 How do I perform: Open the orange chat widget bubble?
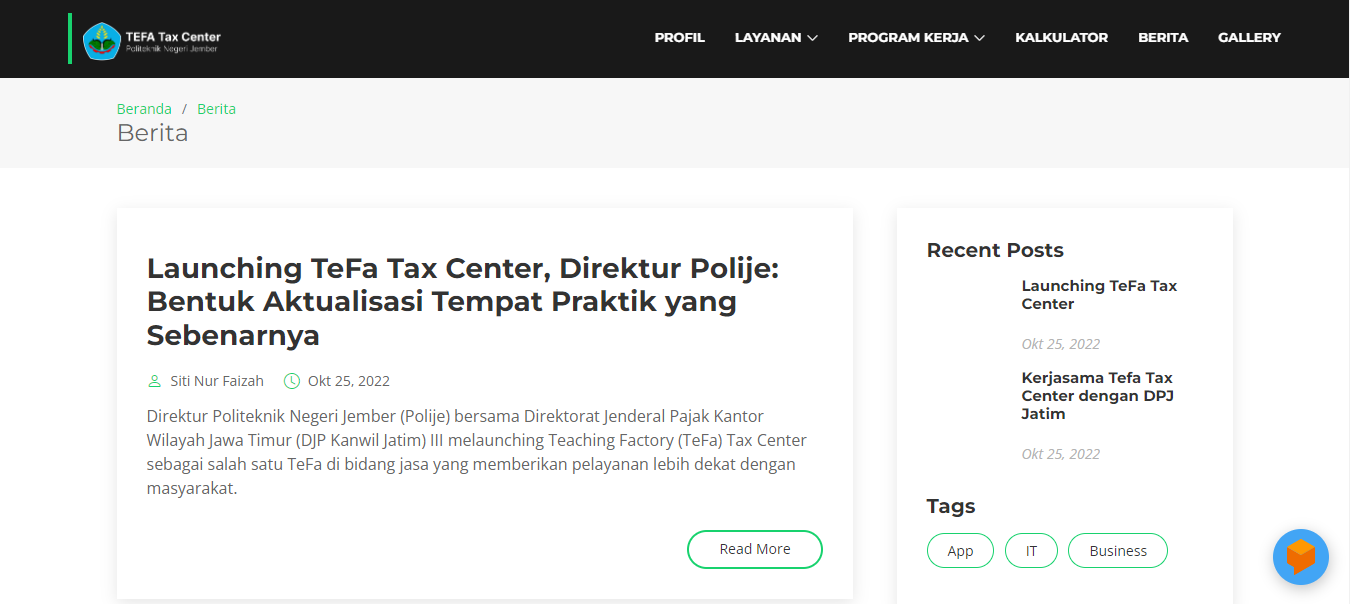[1300, 557]
